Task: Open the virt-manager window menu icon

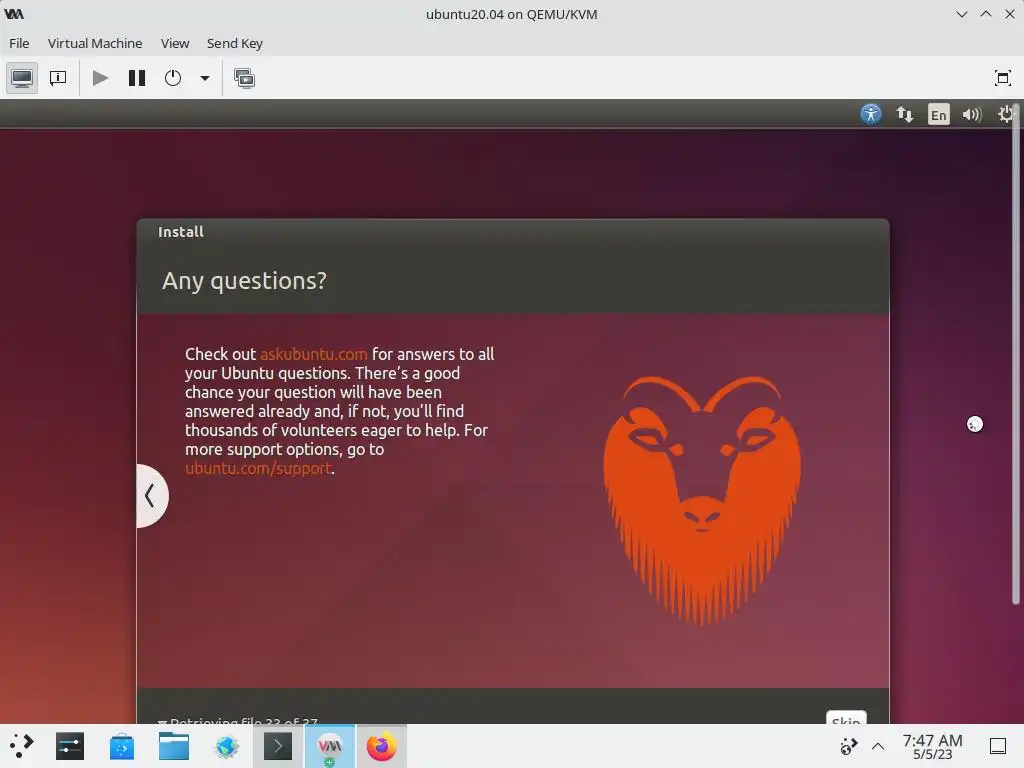Action: 14,14
